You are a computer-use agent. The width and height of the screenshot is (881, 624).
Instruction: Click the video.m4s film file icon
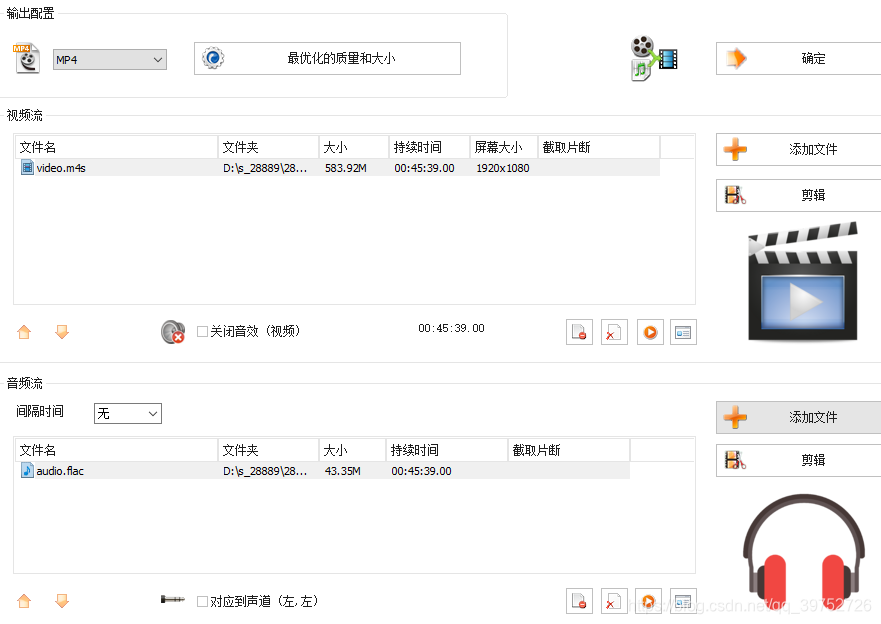tap(27, 167)
